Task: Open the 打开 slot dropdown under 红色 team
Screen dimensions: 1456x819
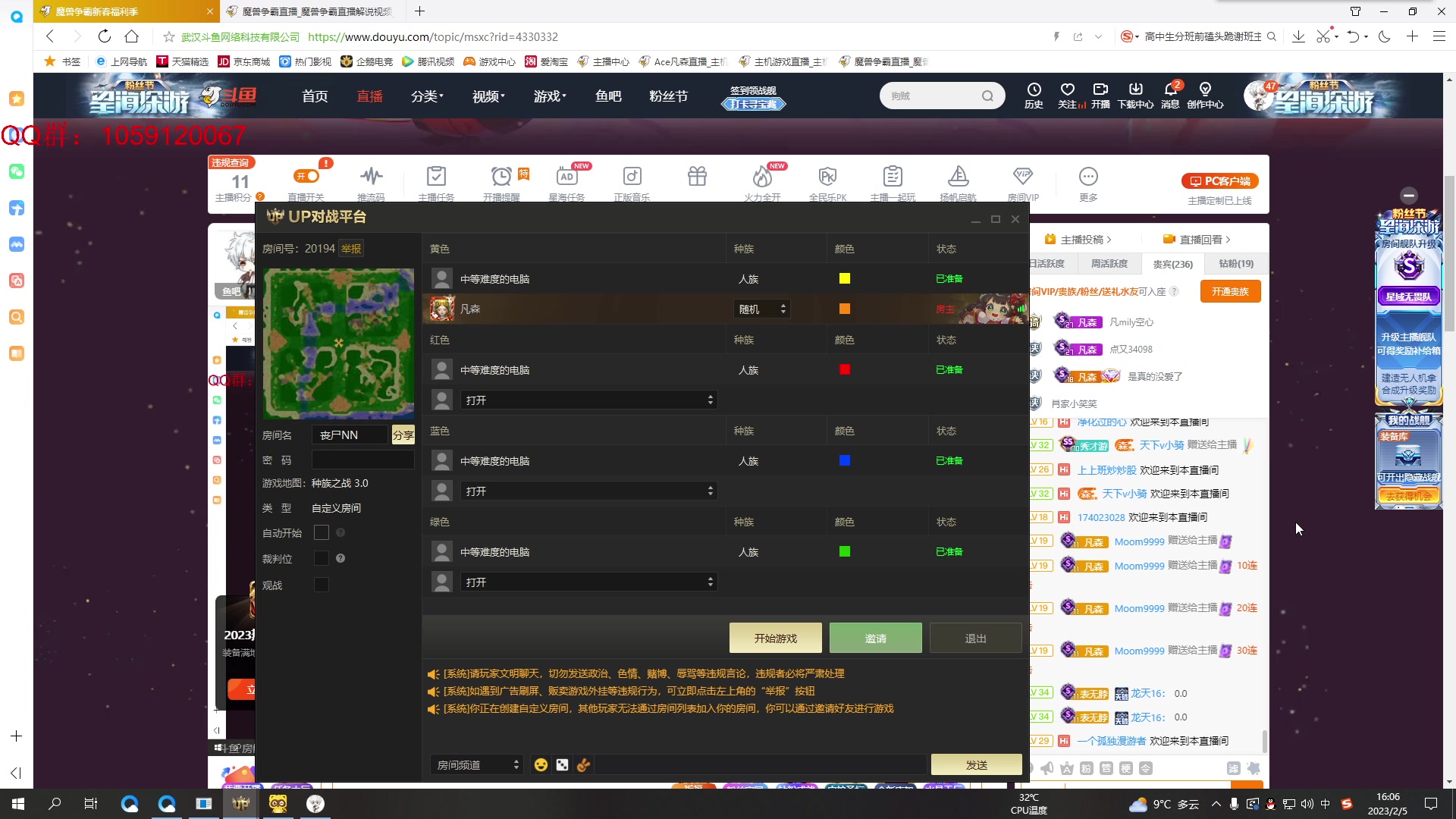Action: click(x=589, y=400)
